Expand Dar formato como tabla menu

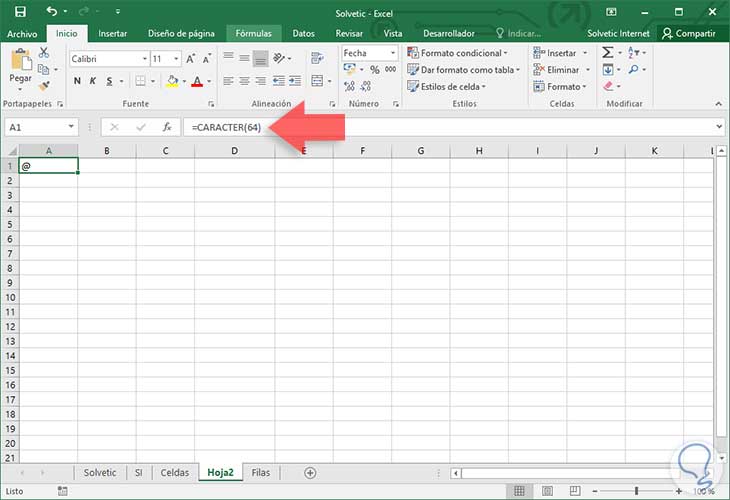[x=463, y=70]
